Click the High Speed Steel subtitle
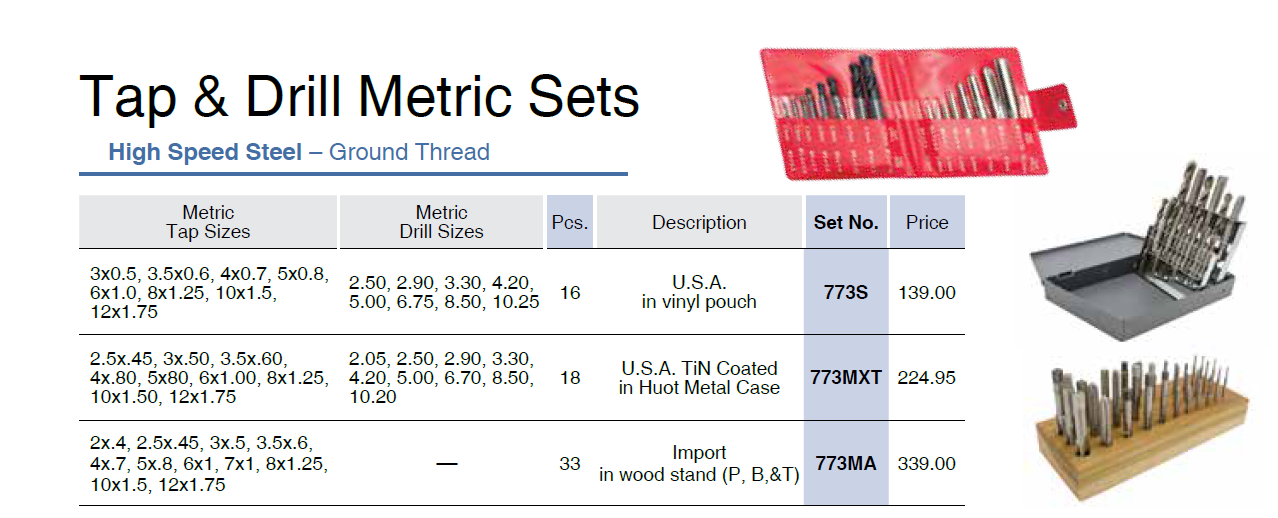The width and height of the screenshot is (1278, 518). click(x=205, y=152)
